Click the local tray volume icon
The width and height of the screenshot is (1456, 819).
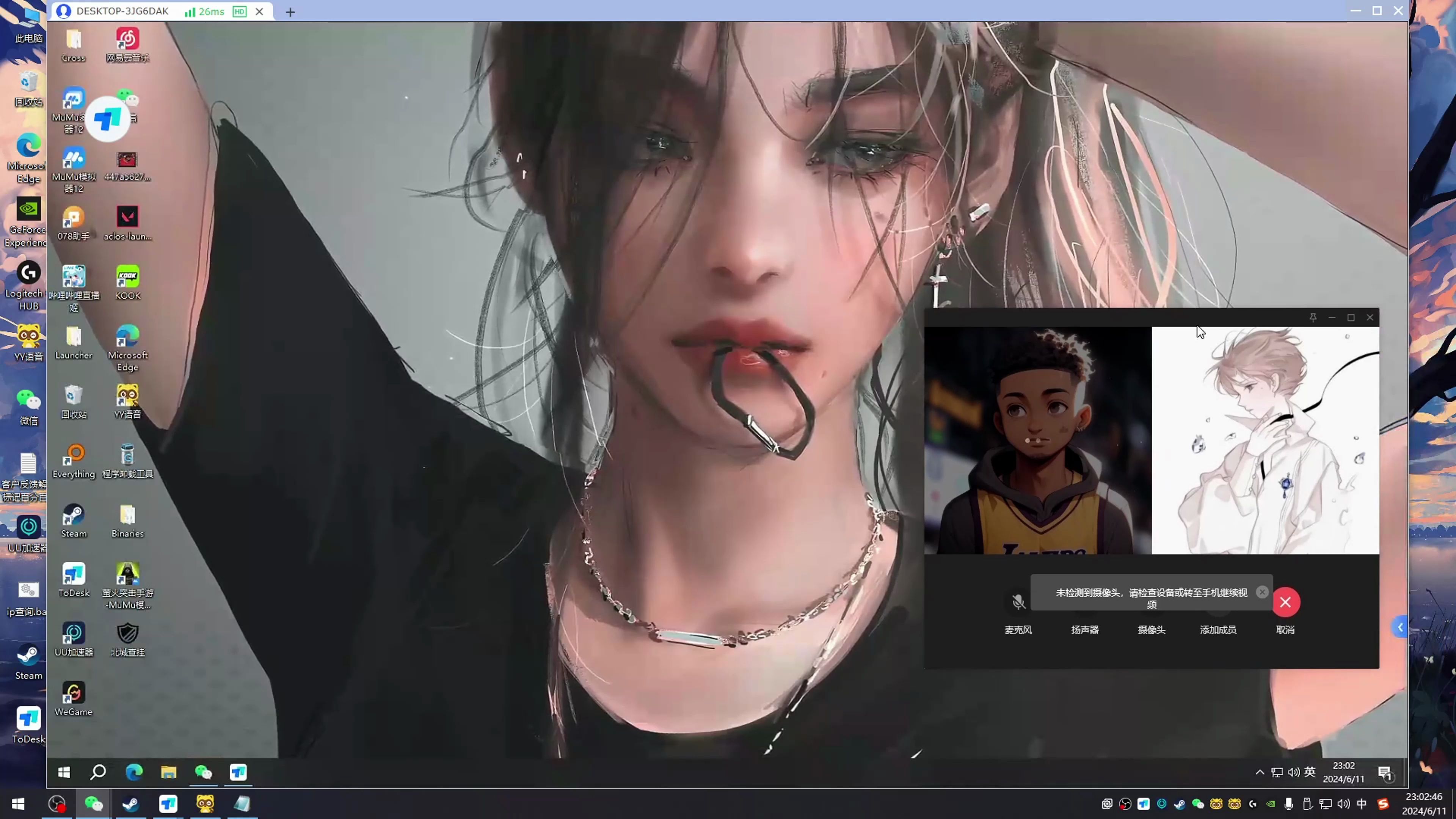pos(1343,804)
